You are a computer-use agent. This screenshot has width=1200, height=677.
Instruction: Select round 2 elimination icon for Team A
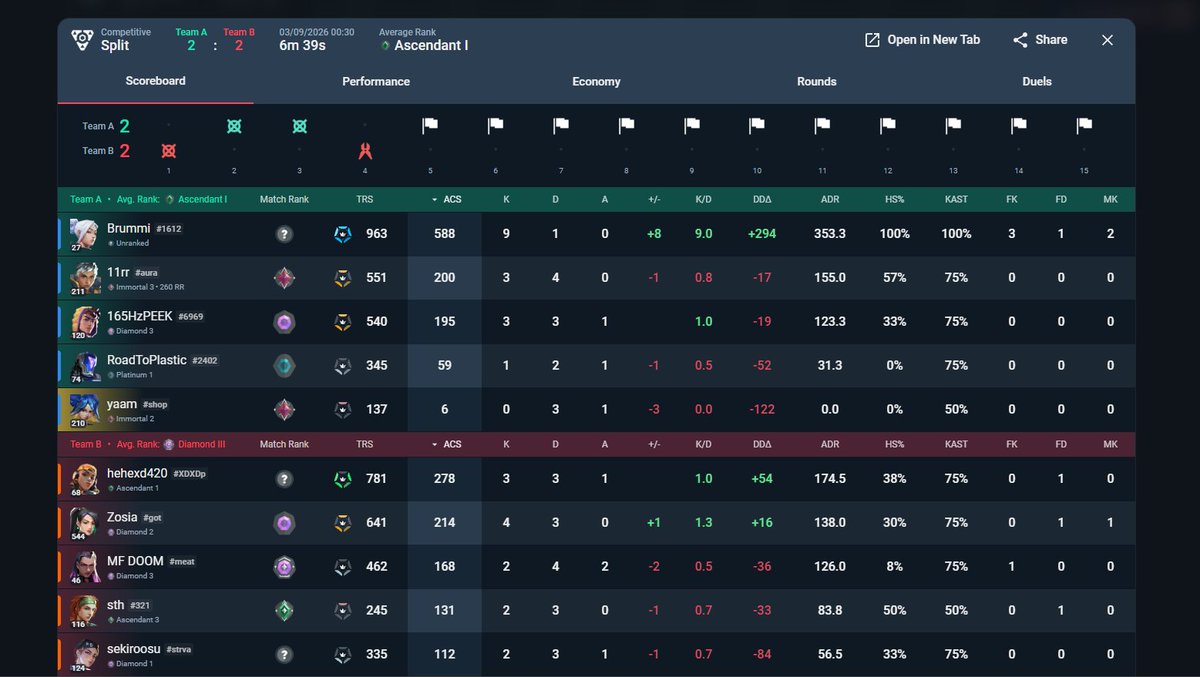[x=234, y=126]
